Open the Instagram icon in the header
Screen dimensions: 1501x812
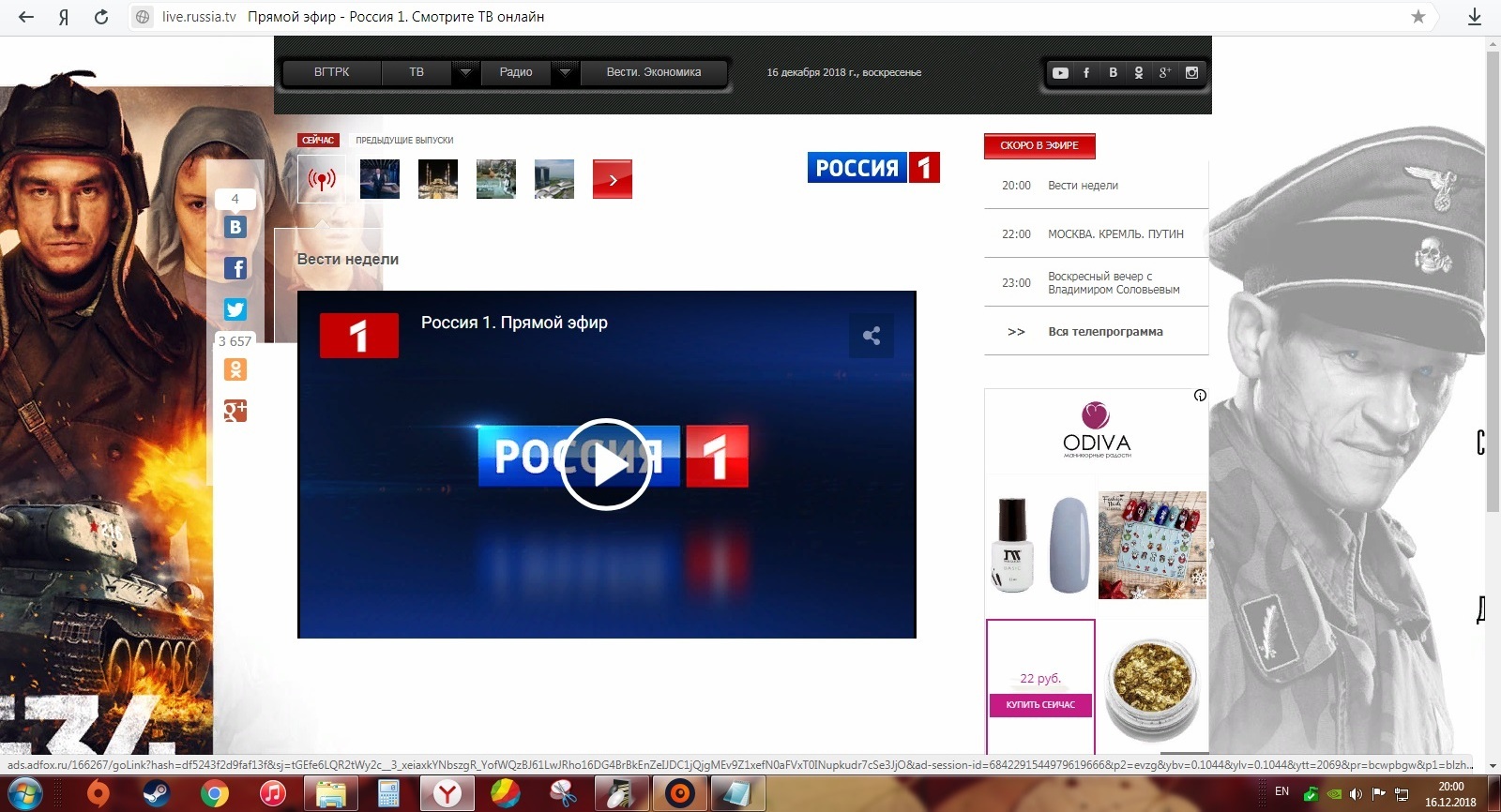1191,72
